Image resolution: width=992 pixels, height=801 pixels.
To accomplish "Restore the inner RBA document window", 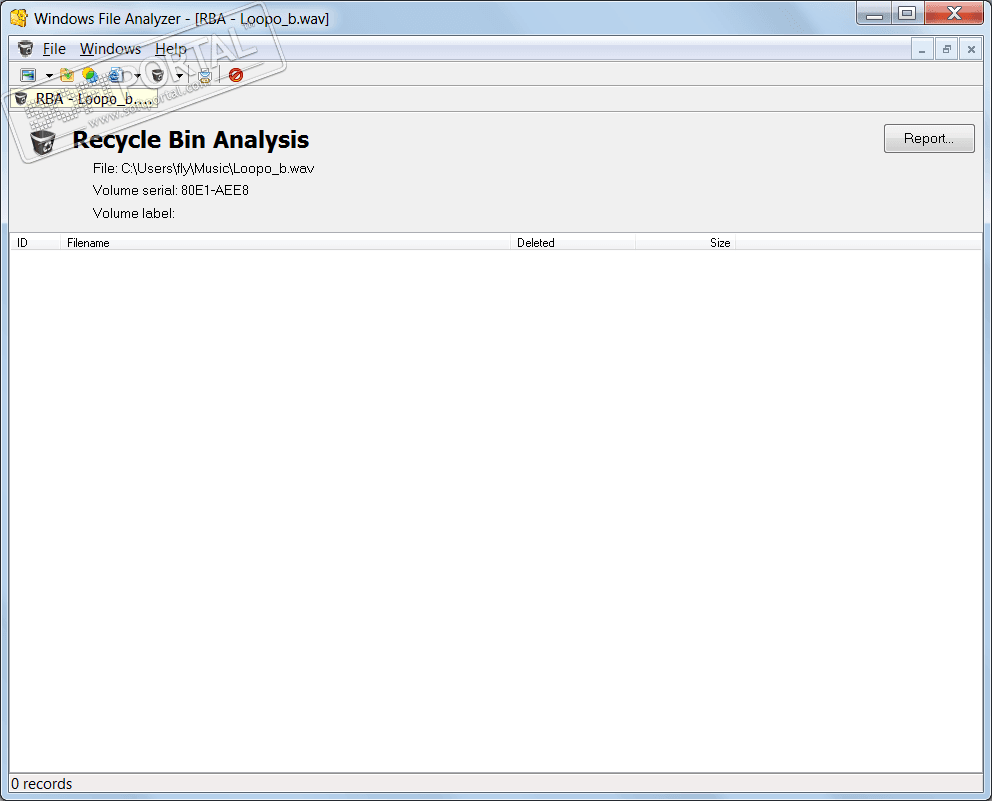I will (946, 49).
